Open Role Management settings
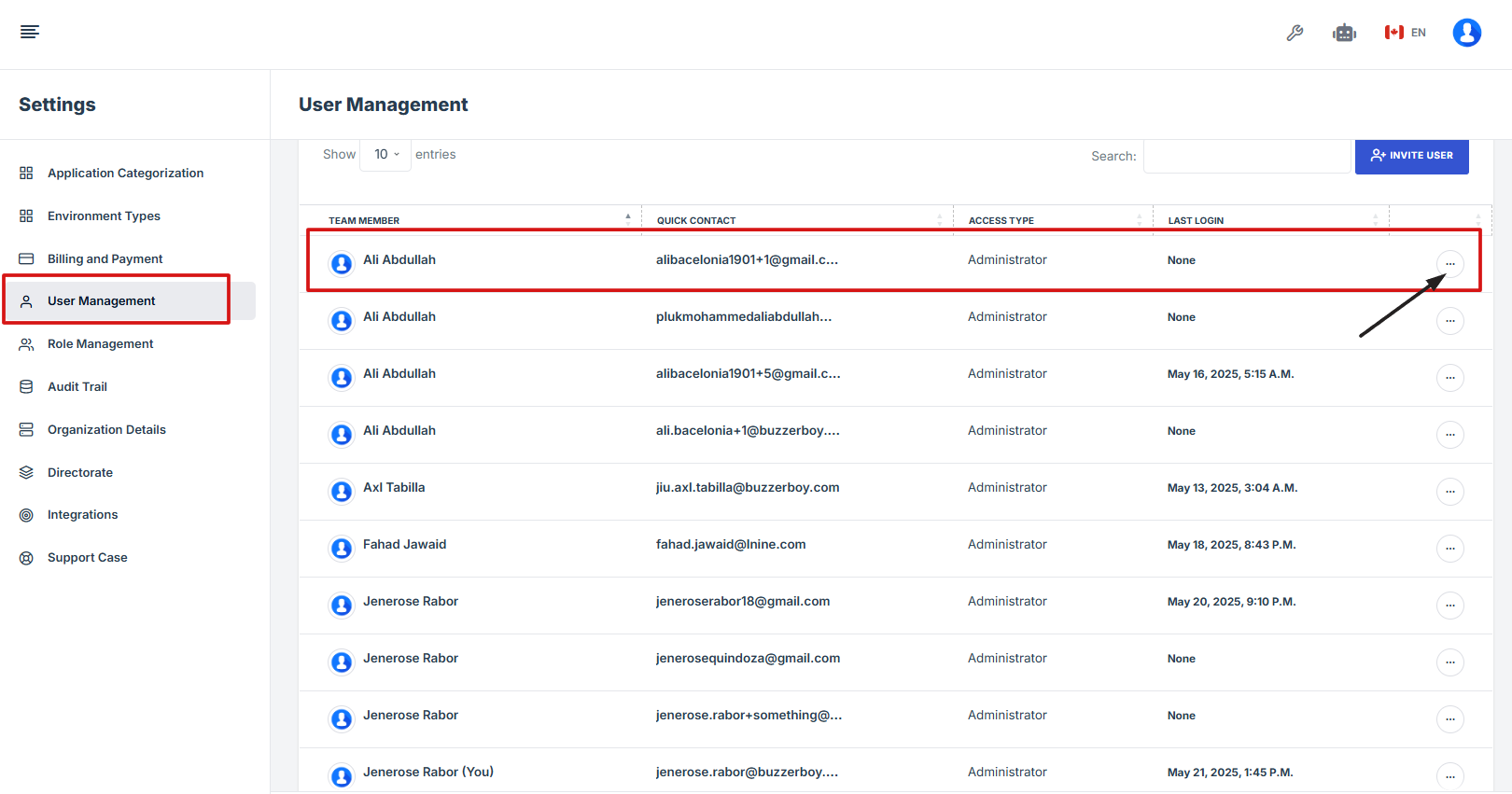The width and height of the screenshot is (1512, 794). 100,344
